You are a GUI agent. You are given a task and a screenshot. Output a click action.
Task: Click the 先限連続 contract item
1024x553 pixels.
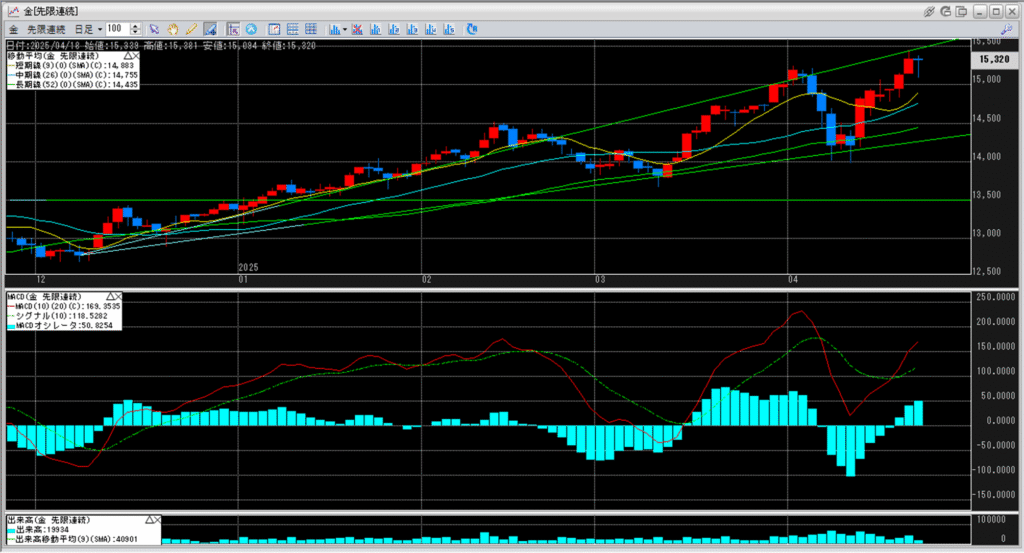coord(44,29)
